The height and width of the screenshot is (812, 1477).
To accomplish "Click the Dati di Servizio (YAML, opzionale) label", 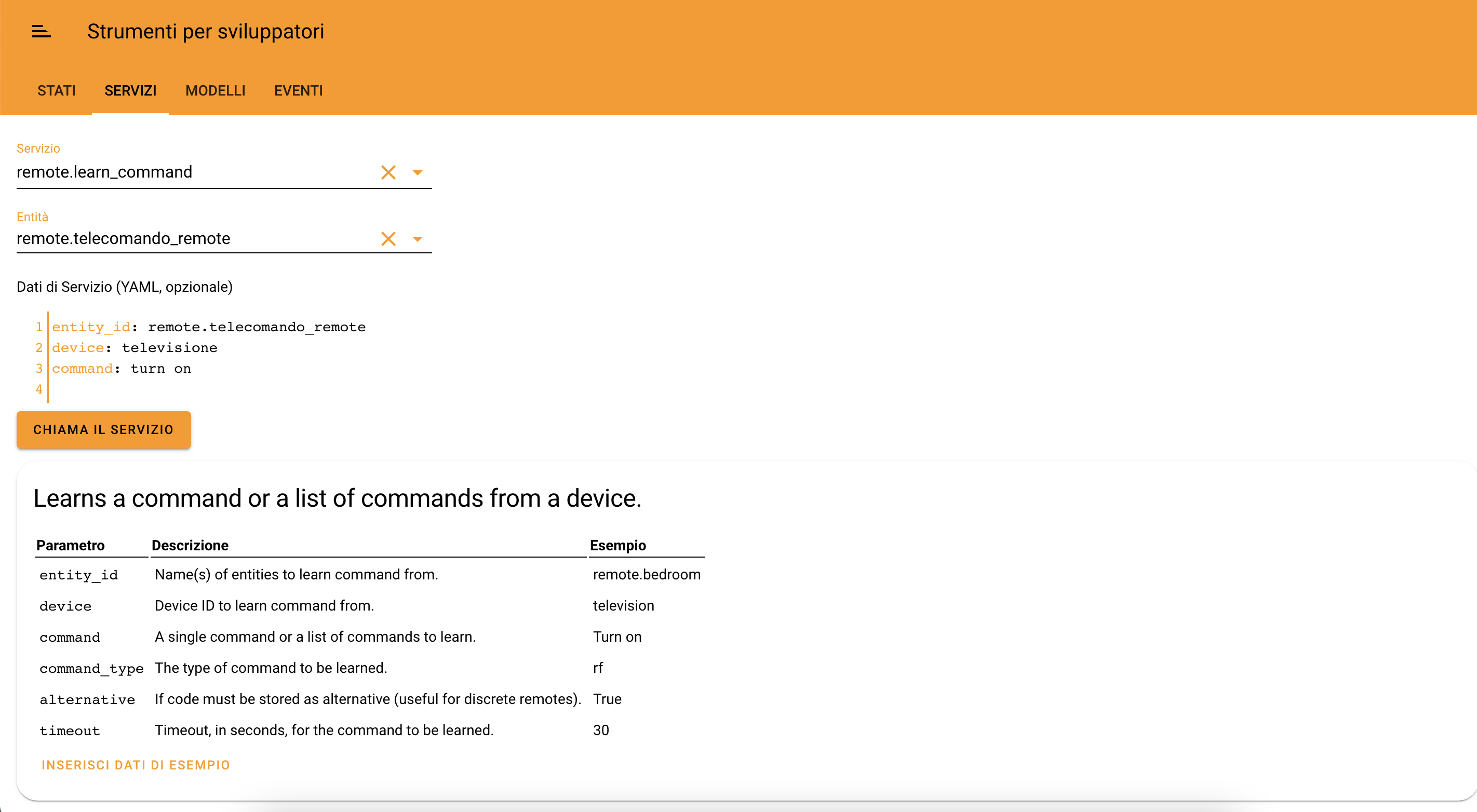I will click(125, 287).
